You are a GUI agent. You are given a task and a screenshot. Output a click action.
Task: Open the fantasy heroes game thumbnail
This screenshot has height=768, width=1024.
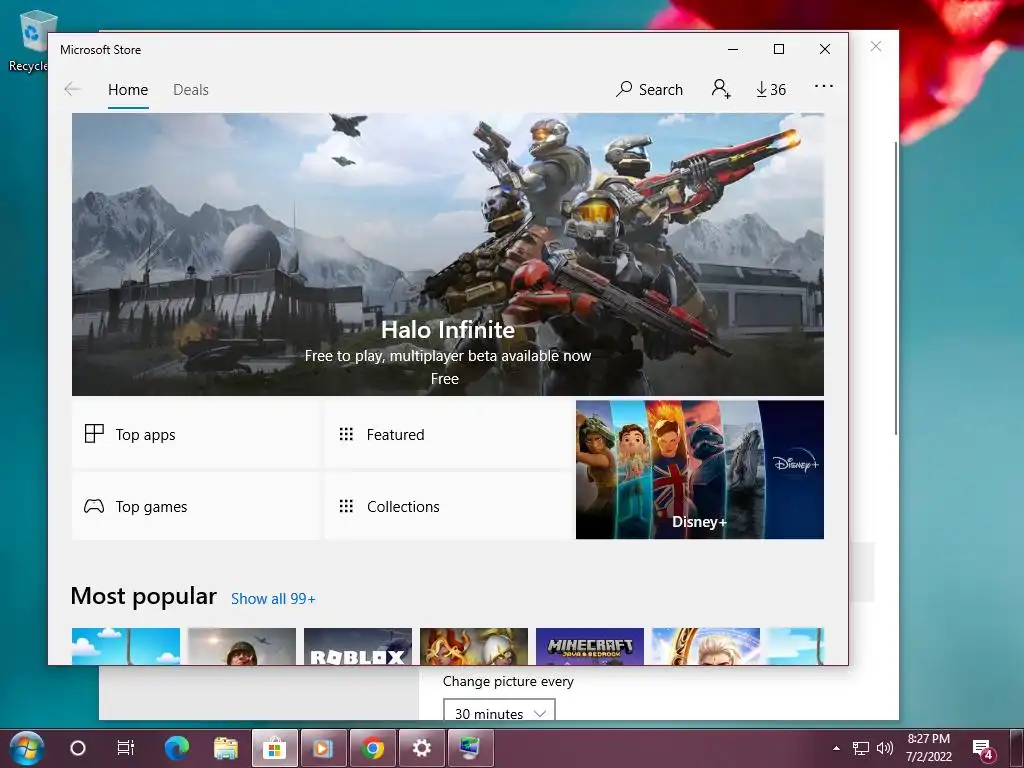[474, 647]
